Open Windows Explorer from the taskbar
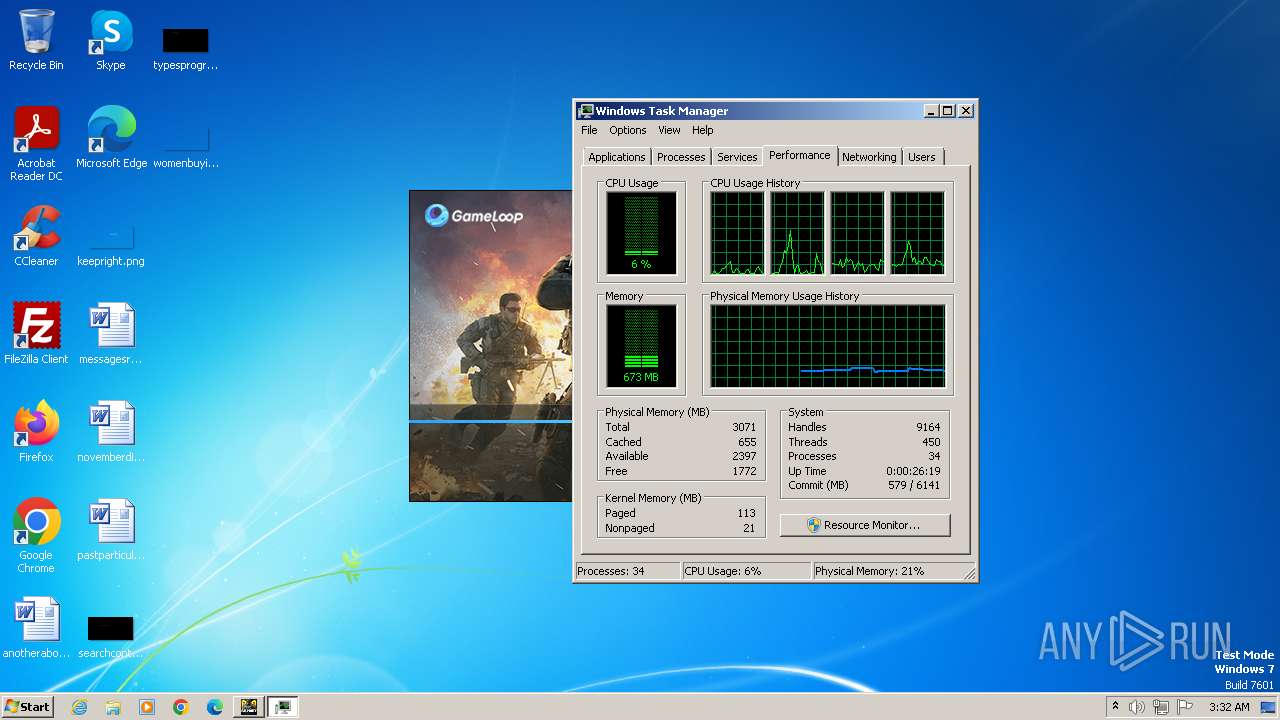The image size is (1280, 720). coord(113,707)
